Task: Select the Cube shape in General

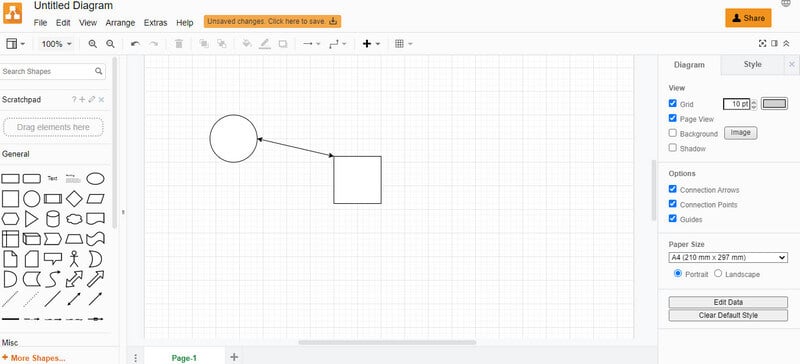Action: point(32,239)
